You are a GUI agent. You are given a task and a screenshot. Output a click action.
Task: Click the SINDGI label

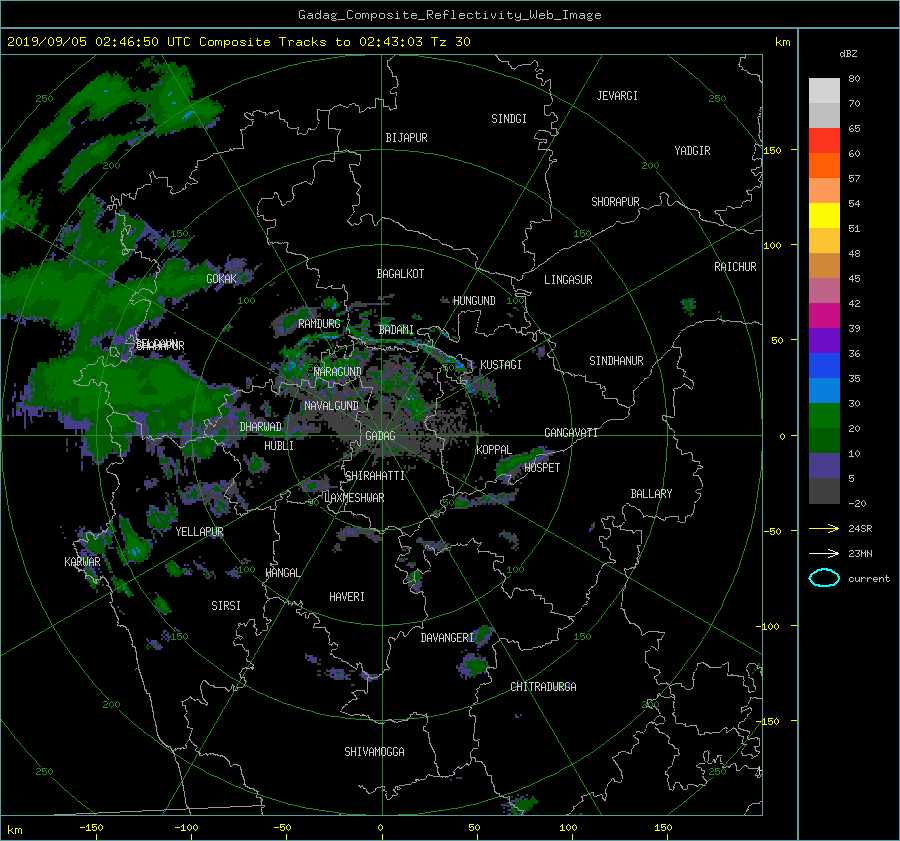(509, 119)
